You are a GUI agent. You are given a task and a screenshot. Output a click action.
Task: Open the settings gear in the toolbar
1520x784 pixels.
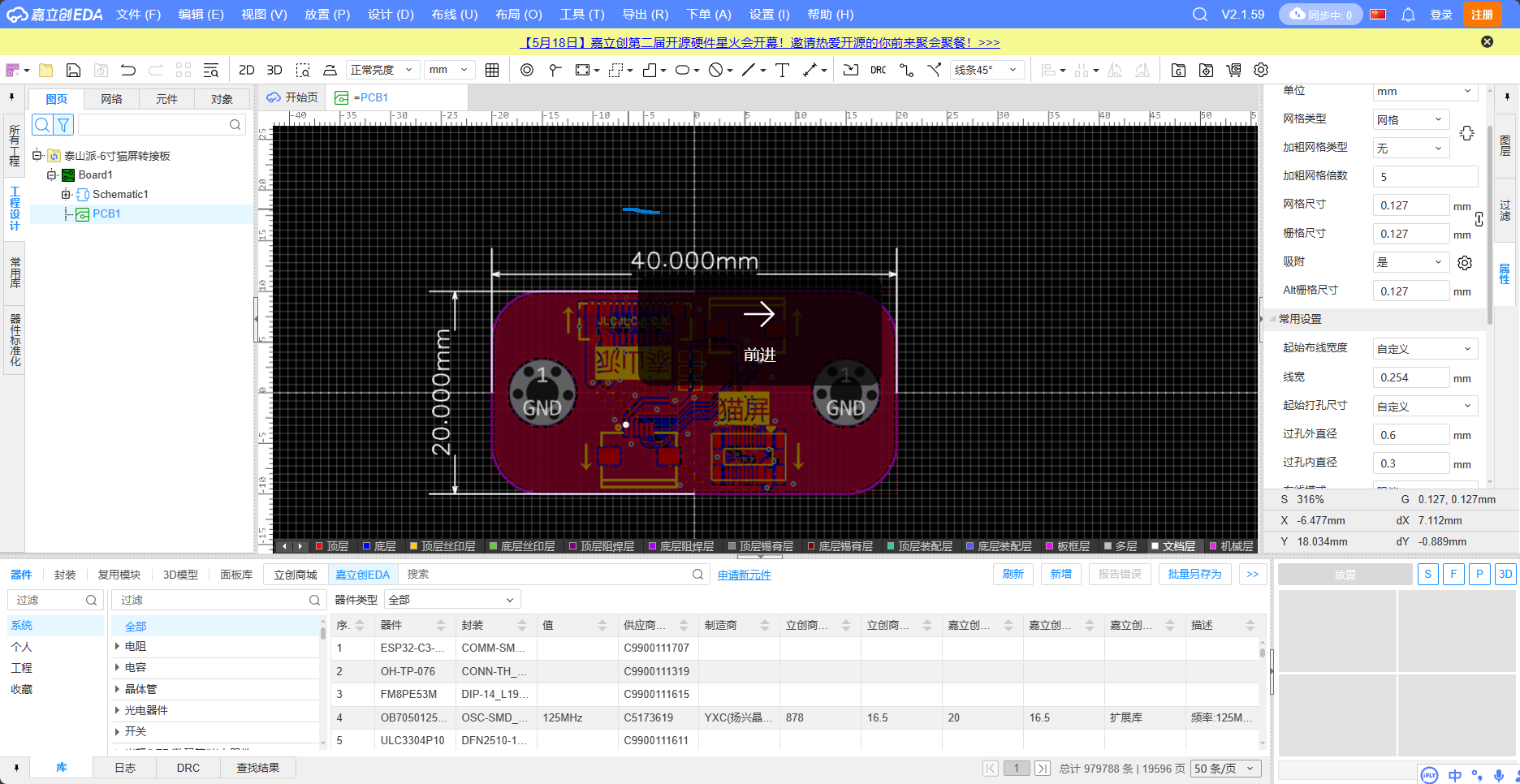point(1261,71)
